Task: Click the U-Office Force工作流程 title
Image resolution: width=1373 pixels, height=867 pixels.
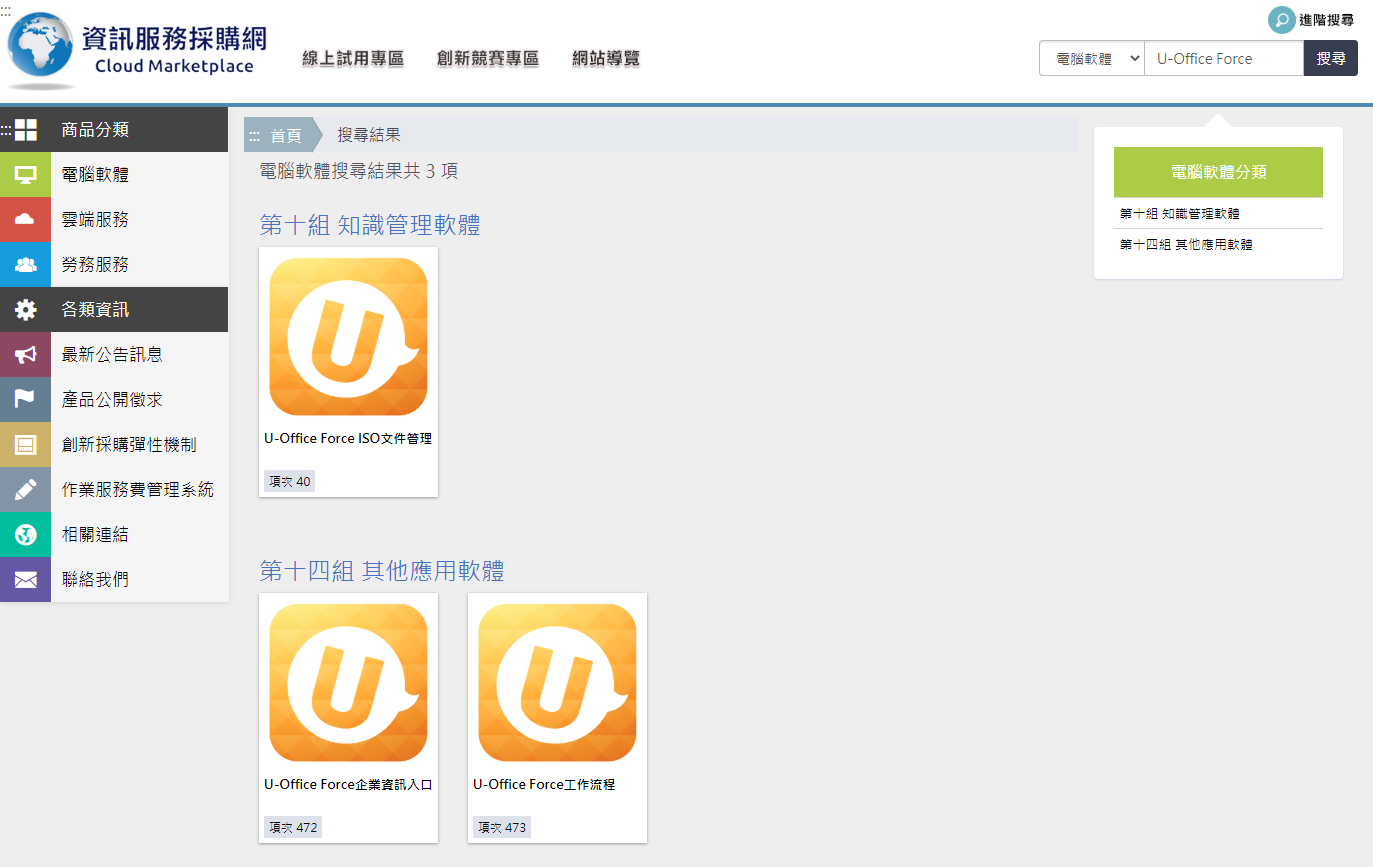Action: click(544, 785)
